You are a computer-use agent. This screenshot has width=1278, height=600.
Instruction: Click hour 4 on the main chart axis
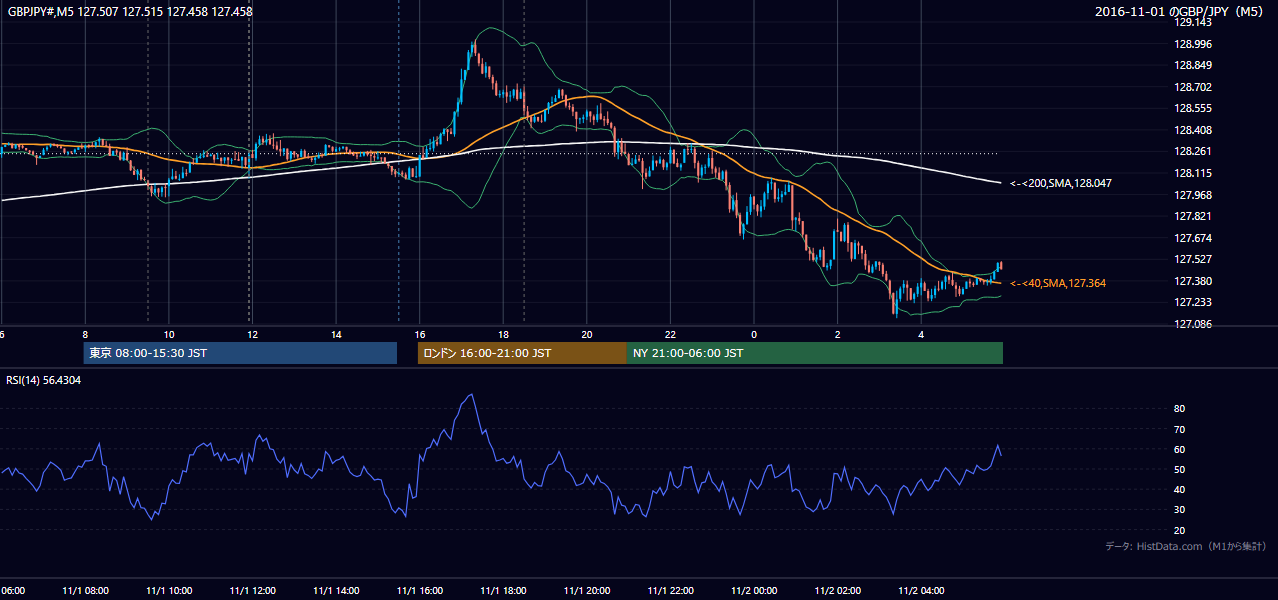pyautogui.click(x=921, y=334)
